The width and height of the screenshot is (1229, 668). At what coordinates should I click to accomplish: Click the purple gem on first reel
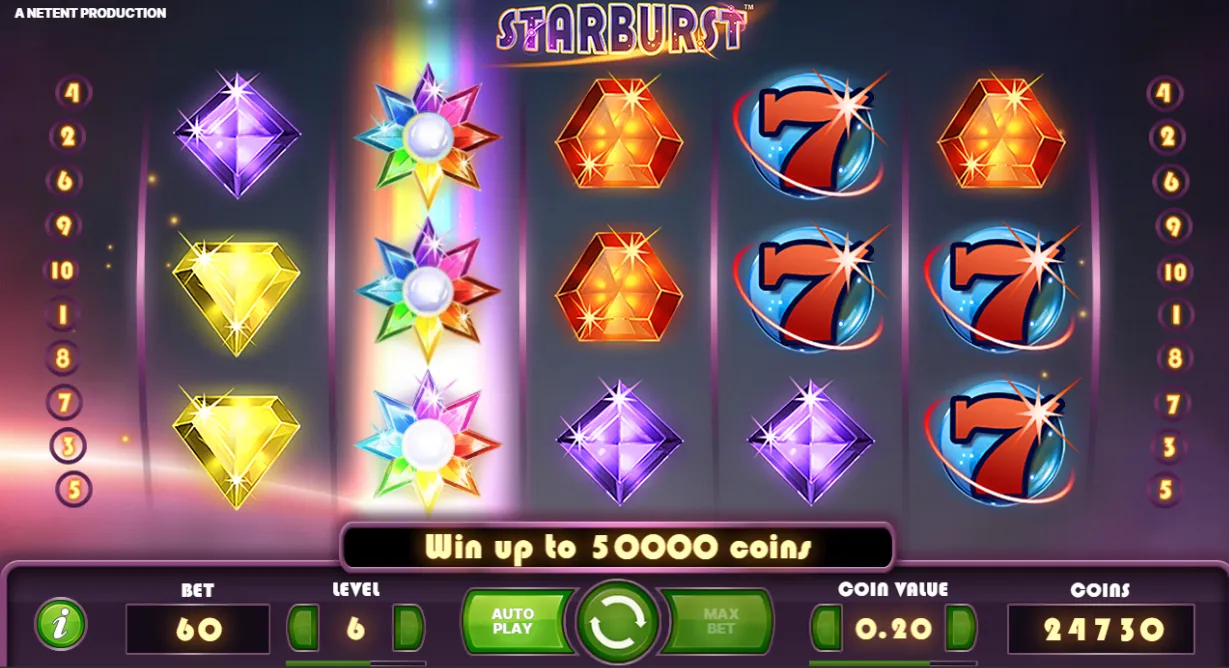point(237,134)
